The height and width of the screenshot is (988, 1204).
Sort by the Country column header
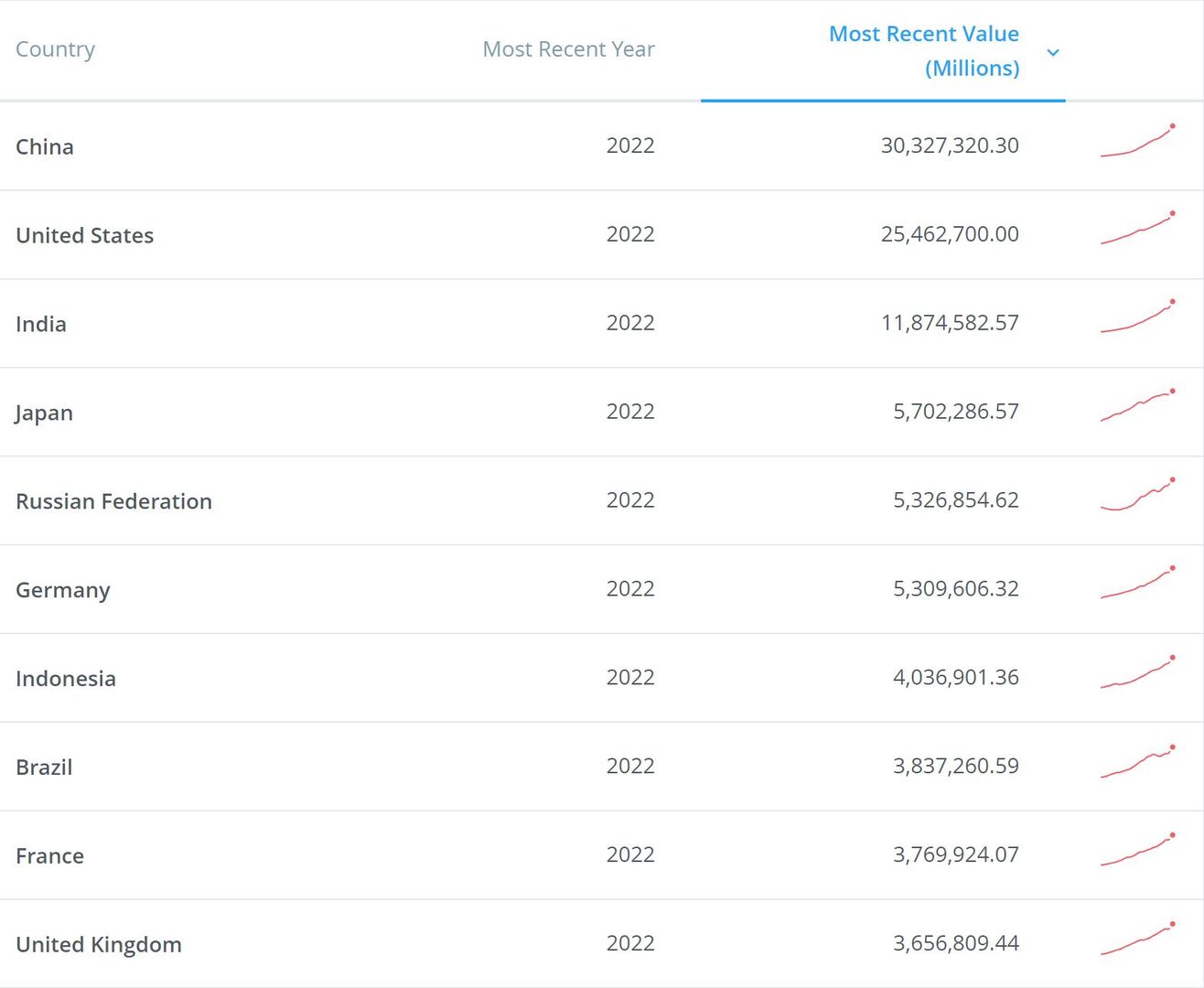pyautogui.click(x=55, y=49)
